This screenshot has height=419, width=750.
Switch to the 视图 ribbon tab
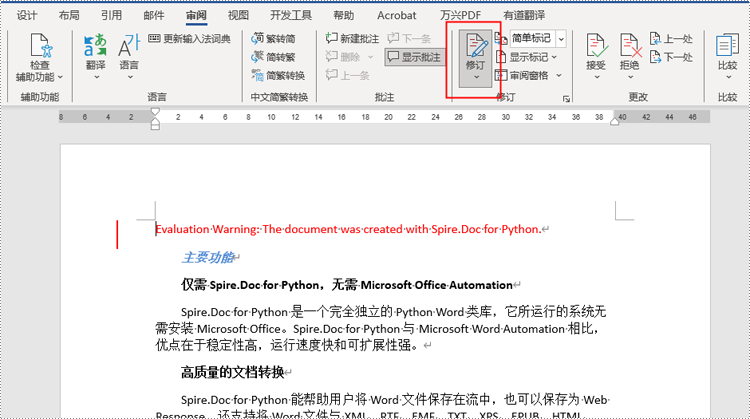point(238,15)
